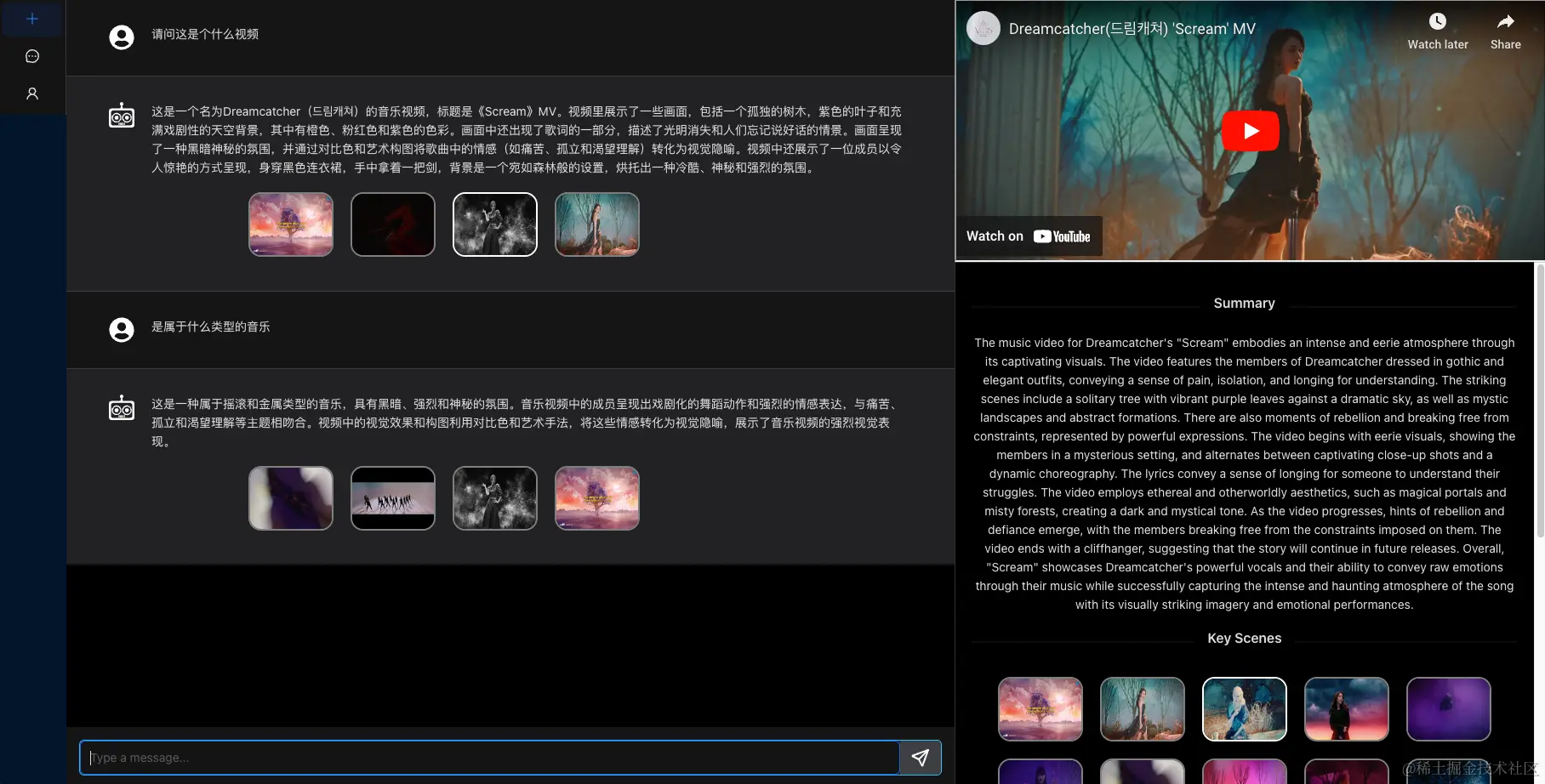Viewport: 1545px width, 784px height.
Task: Open the dark red thumbnail in the first reply
Action: (393, 224)
